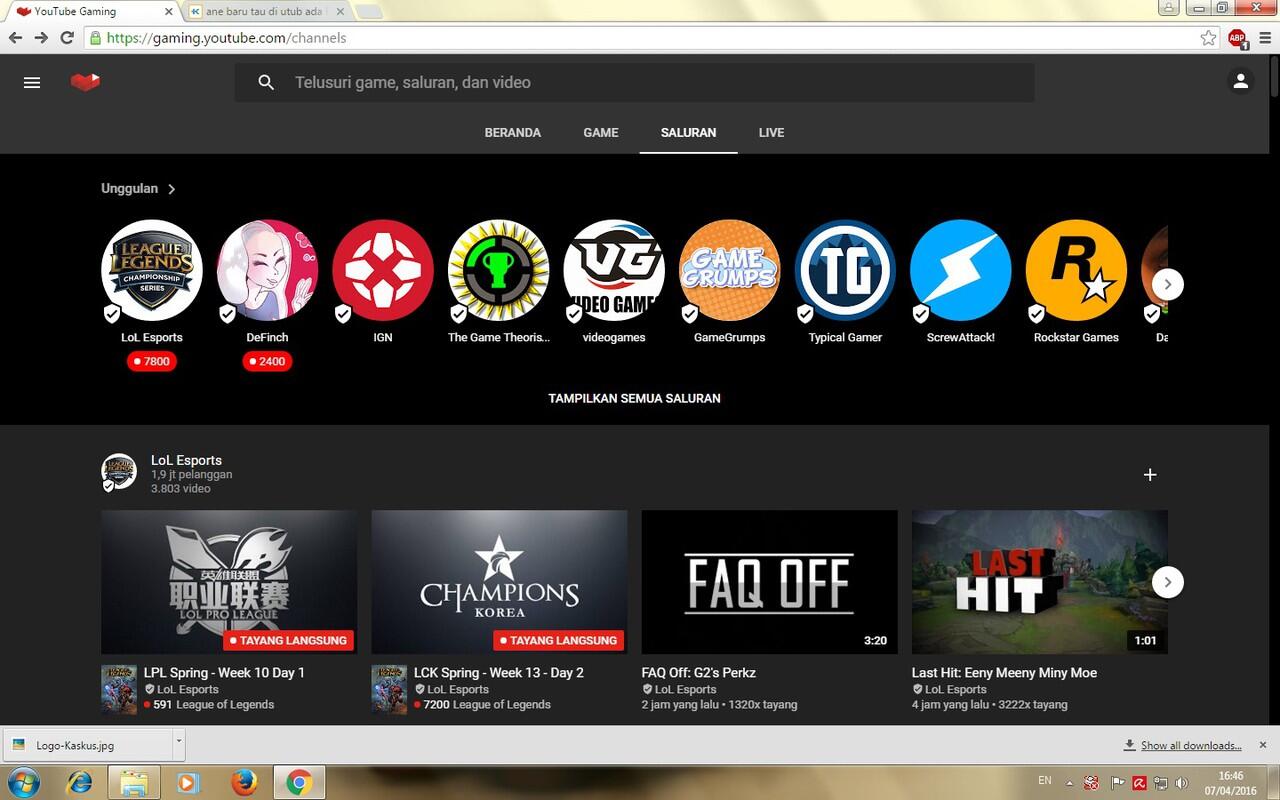The width and height of the screenshot is (1280, 800).
Task: Open the LoL Esports featured channel avatar
Action: click(x=152, y=270)
